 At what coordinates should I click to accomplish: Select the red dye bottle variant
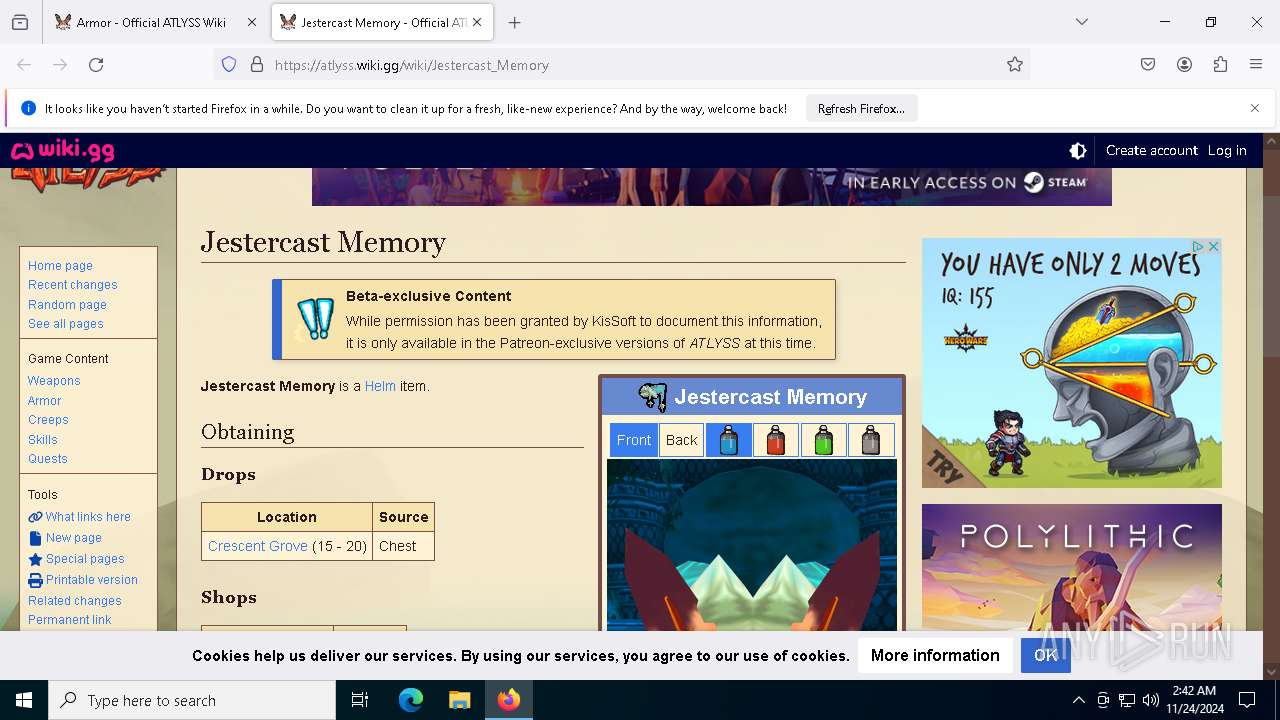click(776, 440)
